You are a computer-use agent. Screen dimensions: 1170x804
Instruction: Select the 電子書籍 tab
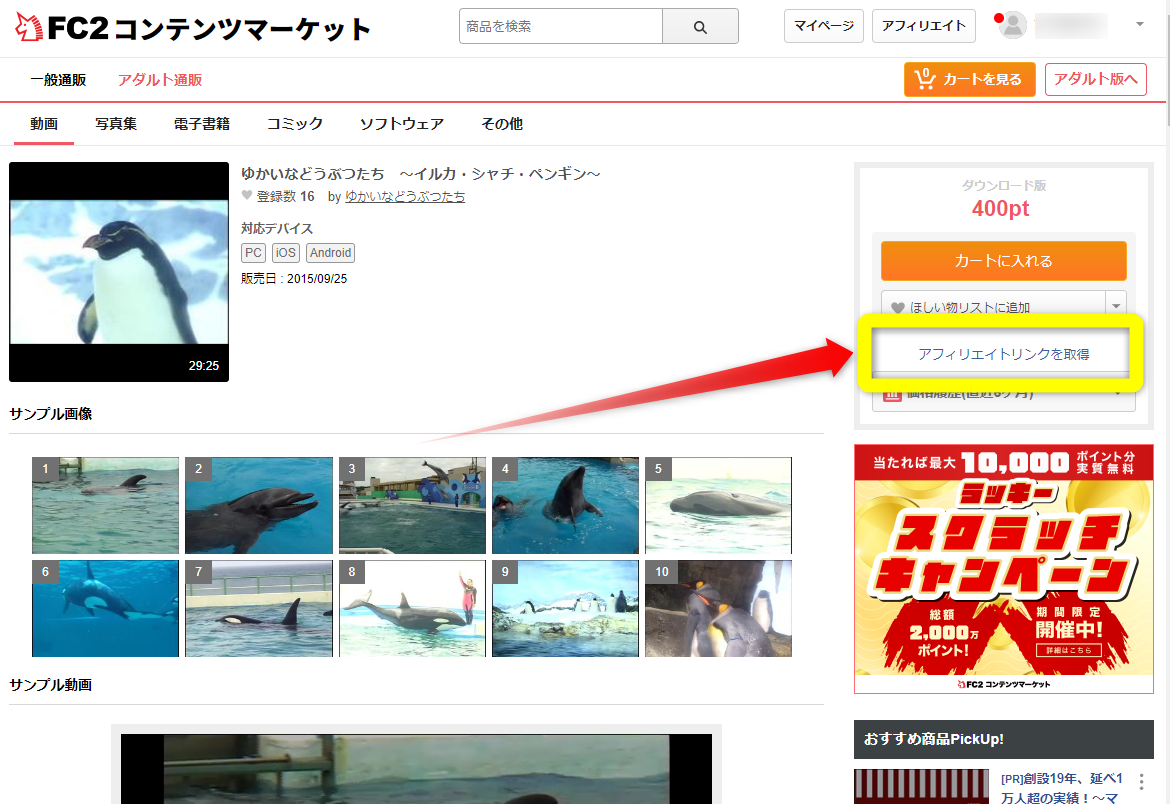[202, 124]
